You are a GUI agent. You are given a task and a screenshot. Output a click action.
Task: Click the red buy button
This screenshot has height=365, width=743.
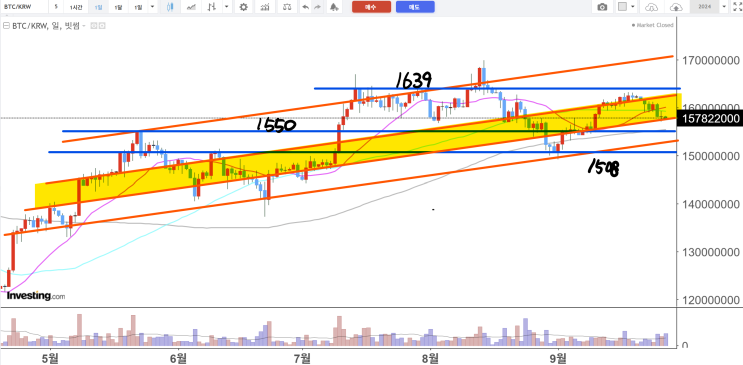click(x=372, y=7)
